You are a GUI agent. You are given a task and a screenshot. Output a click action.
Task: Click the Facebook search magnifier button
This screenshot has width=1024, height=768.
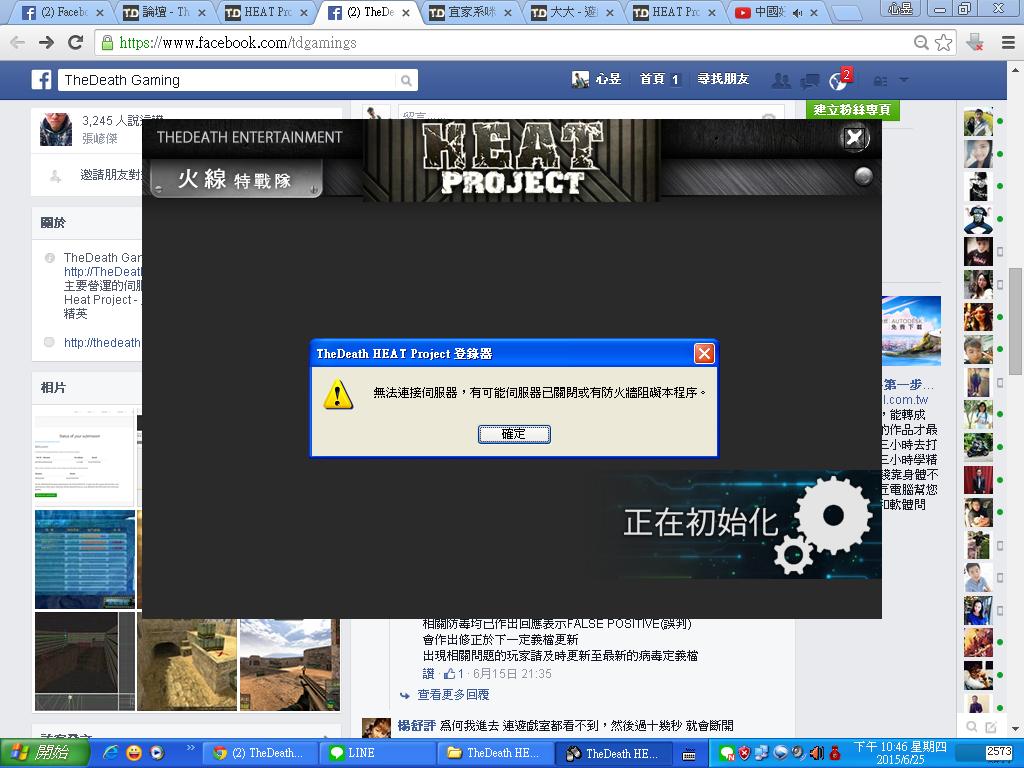pyautogui.click(x=406, y=80)
